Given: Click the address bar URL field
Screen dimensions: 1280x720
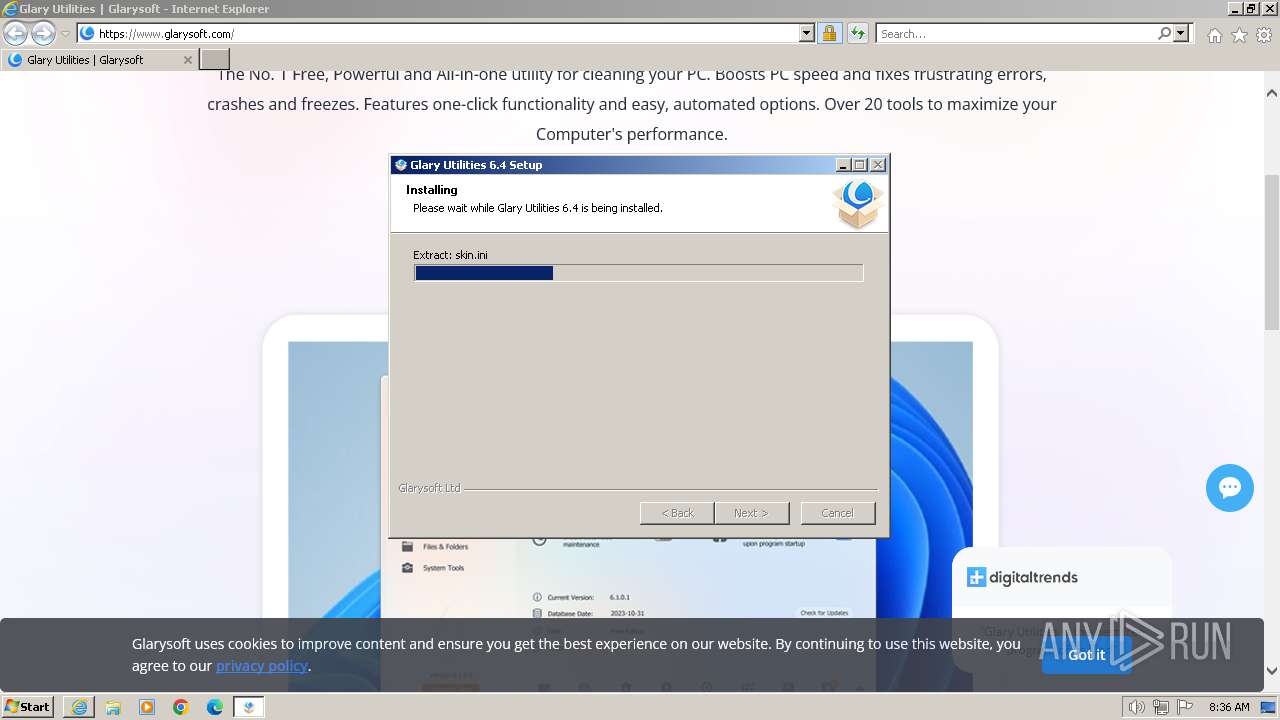Looking at the screenshot, I should point(448,33).
